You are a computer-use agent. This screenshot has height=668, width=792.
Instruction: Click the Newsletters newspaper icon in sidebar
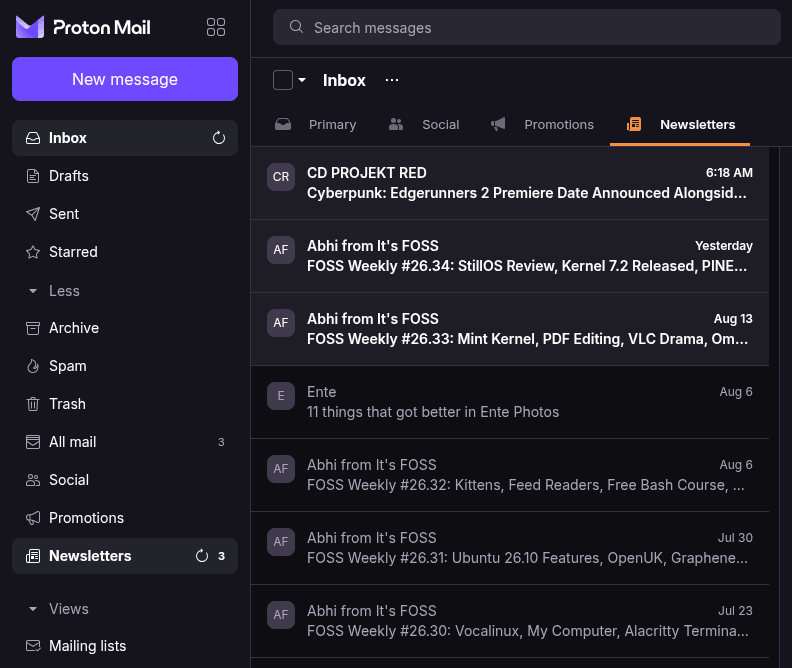click(33, 556)
